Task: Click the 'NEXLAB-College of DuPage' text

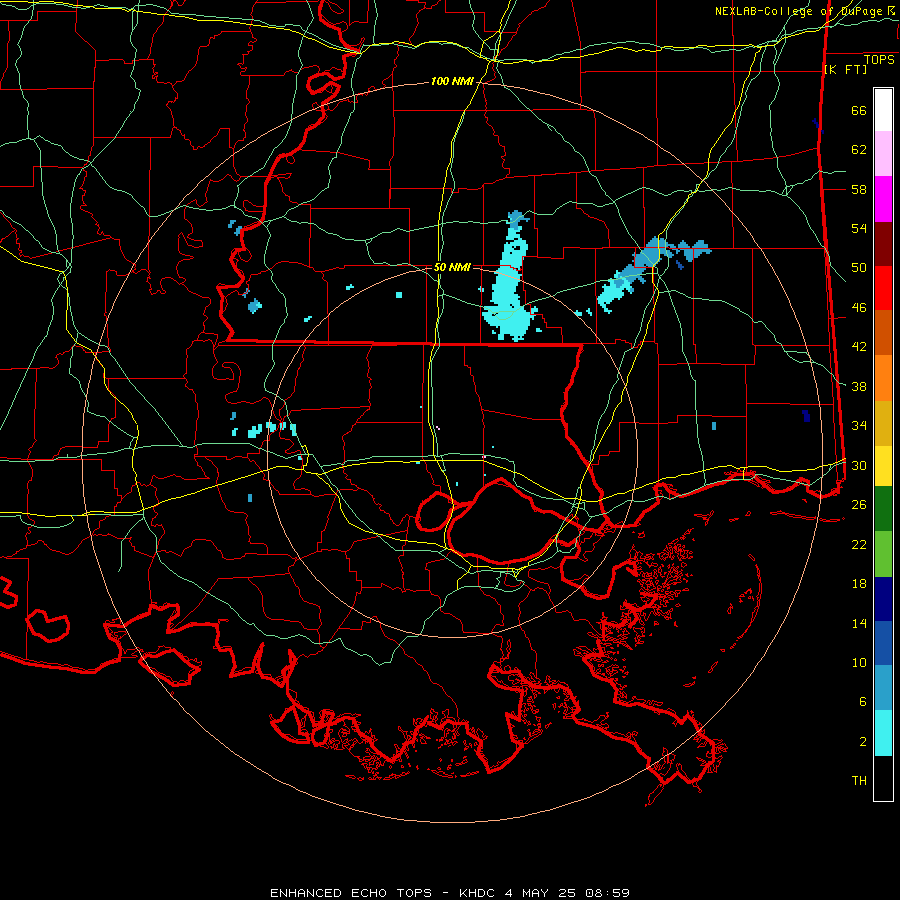Action: click(x=798, y=11)
